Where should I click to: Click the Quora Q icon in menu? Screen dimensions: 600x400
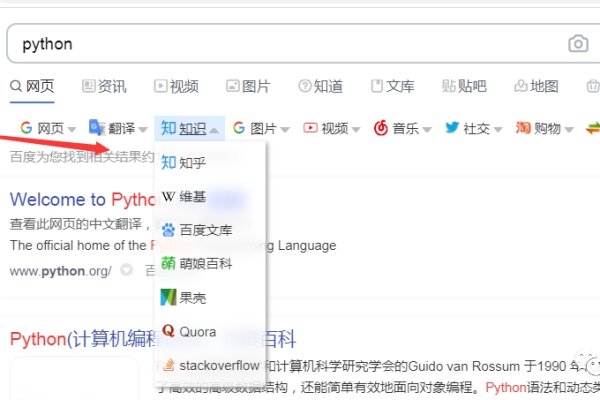(x=168, y=330)
